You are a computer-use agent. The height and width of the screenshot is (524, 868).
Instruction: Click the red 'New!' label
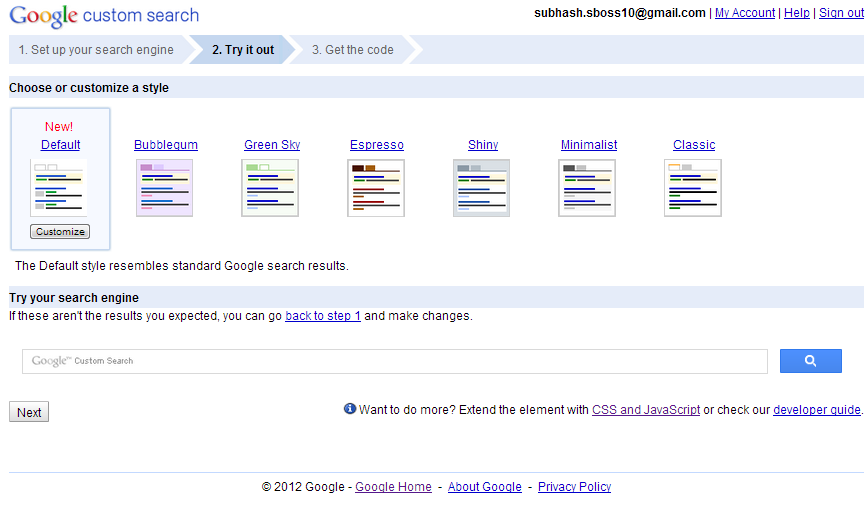coord(59,127)
